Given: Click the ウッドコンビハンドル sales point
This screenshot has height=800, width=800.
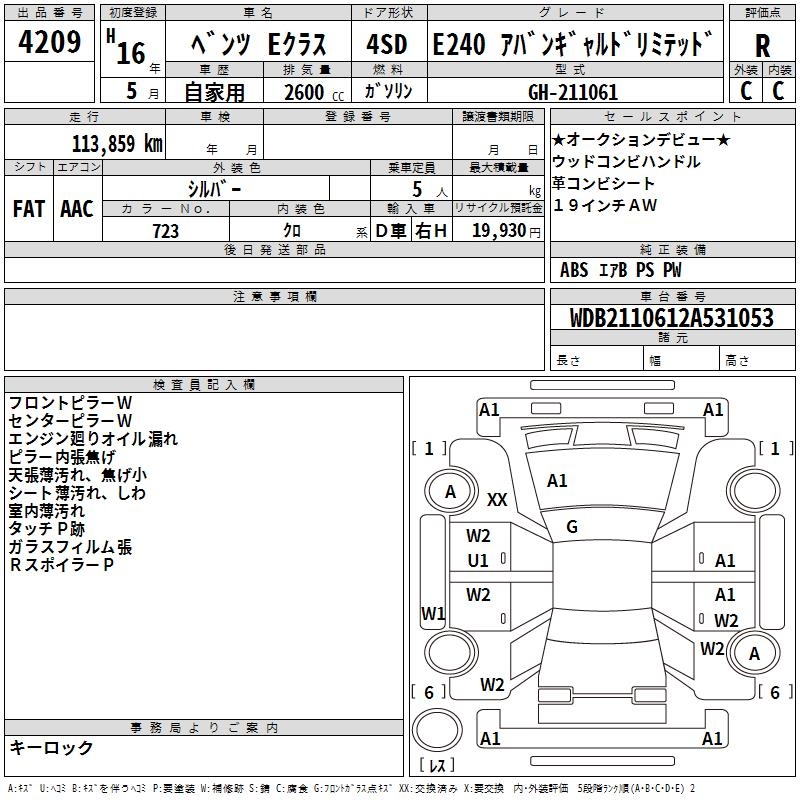Looking at the screenshot, I should (626, 162).
